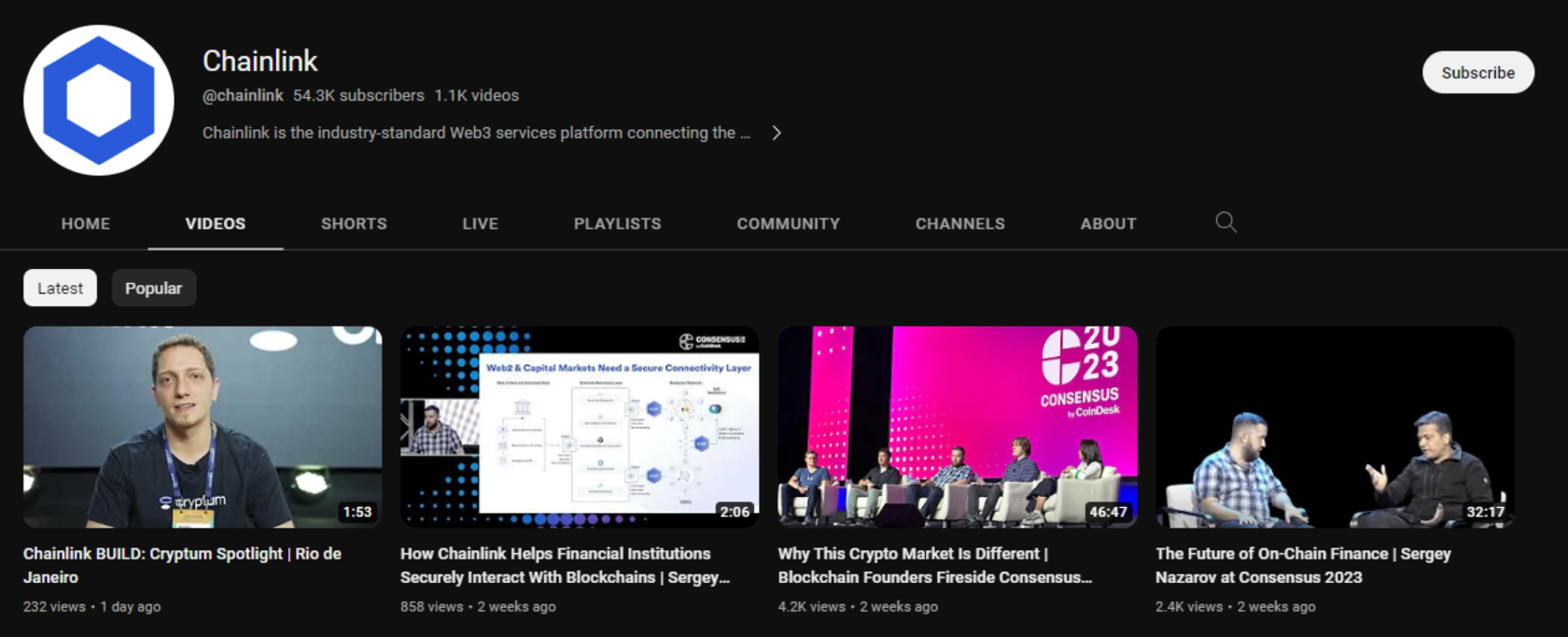Play the Cryptum Spotlight video thumbnail
Viewport: 1568px width, 637px height.
pyautogui.click(x=203, y=427)
